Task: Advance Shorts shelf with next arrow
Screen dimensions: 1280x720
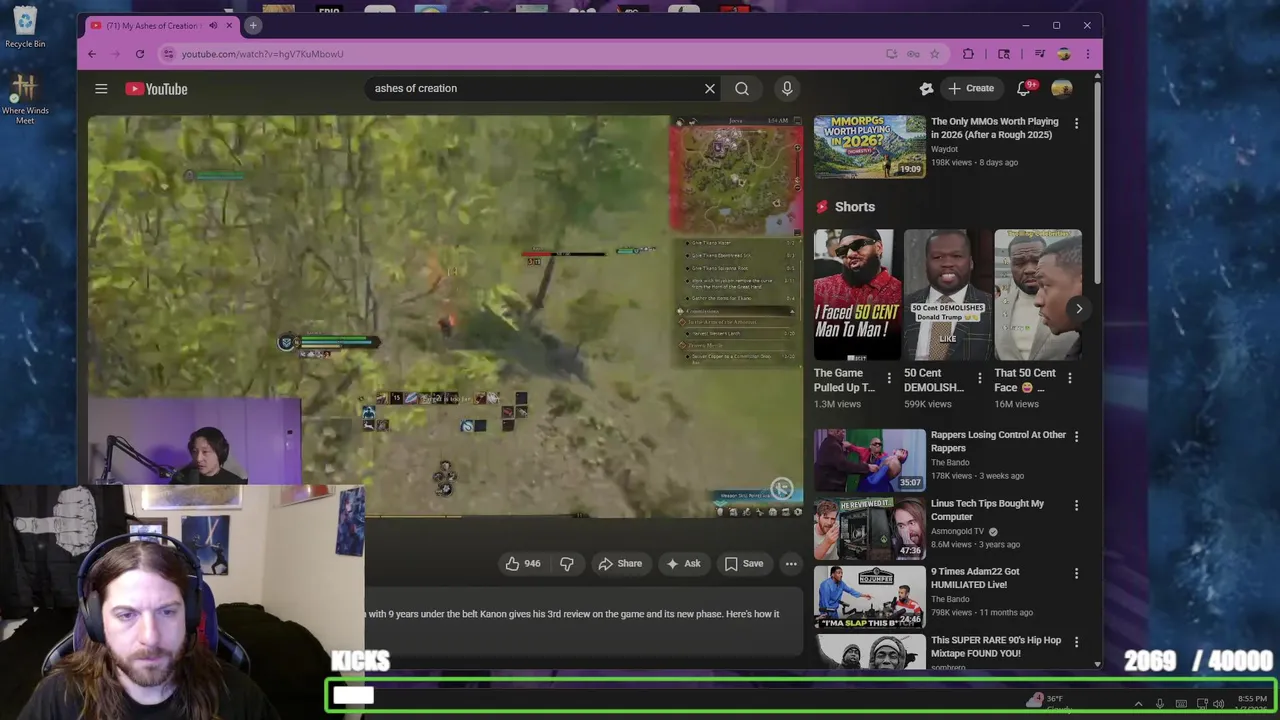Action: 1078,308
